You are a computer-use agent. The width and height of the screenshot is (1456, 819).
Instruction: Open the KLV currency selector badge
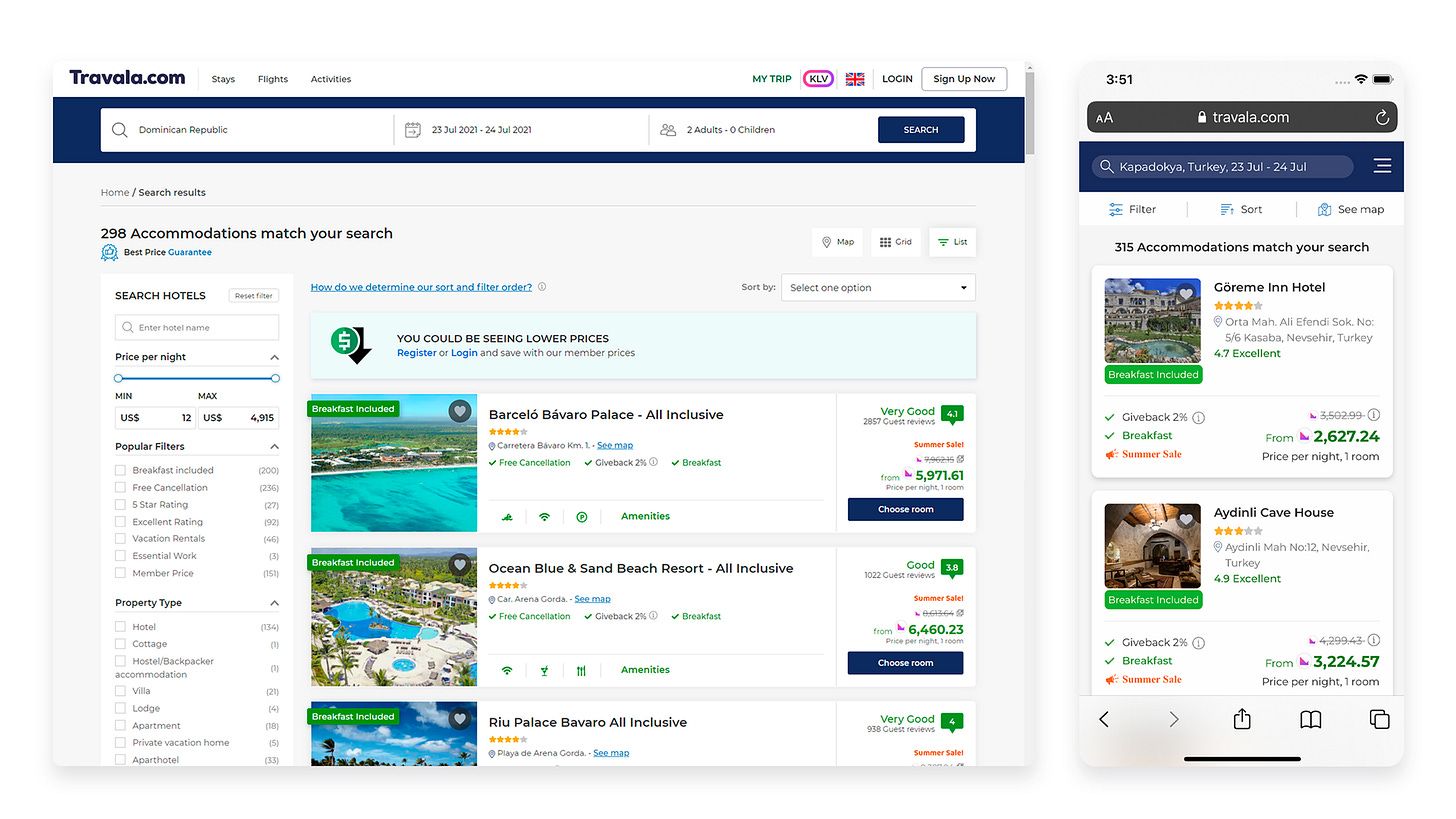pyautogui.click(x=819, y=79)
